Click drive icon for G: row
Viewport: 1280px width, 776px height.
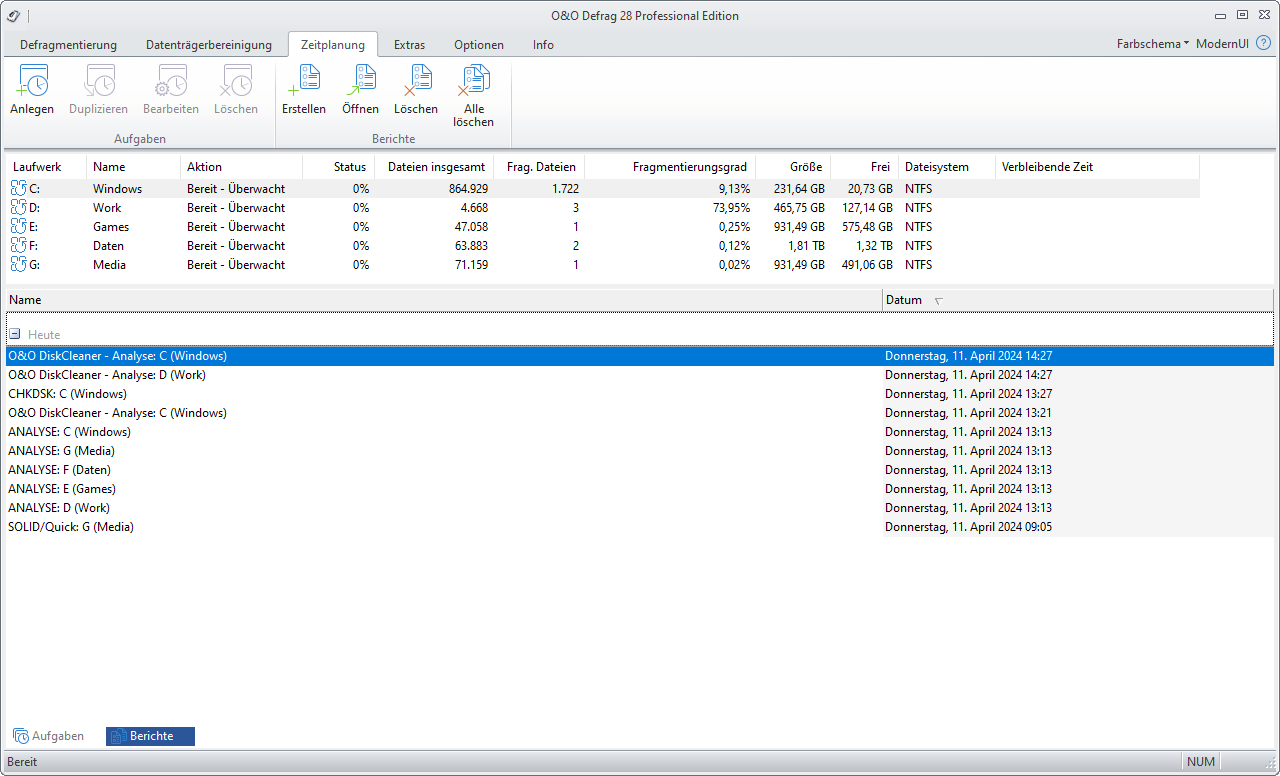point(18,264)
